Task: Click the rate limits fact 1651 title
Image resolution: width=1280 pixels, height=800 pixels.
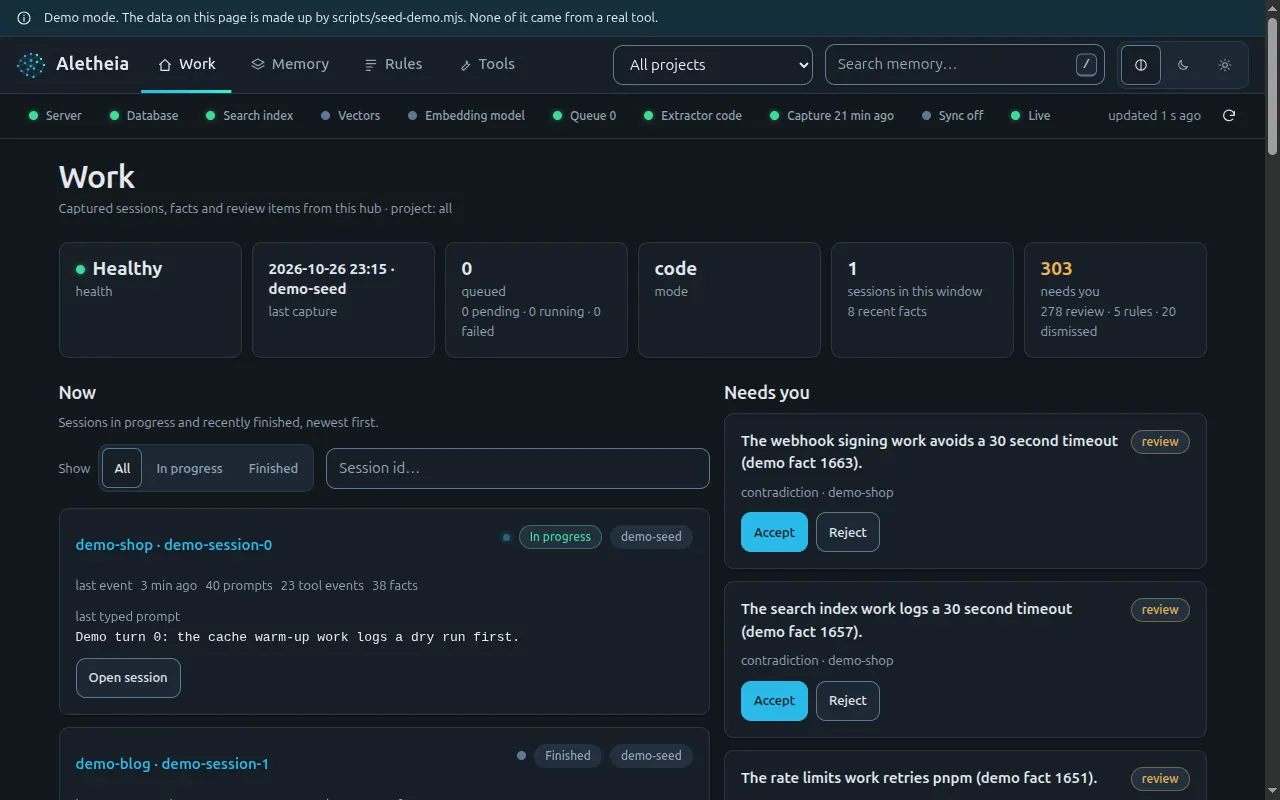Action: 919,778
